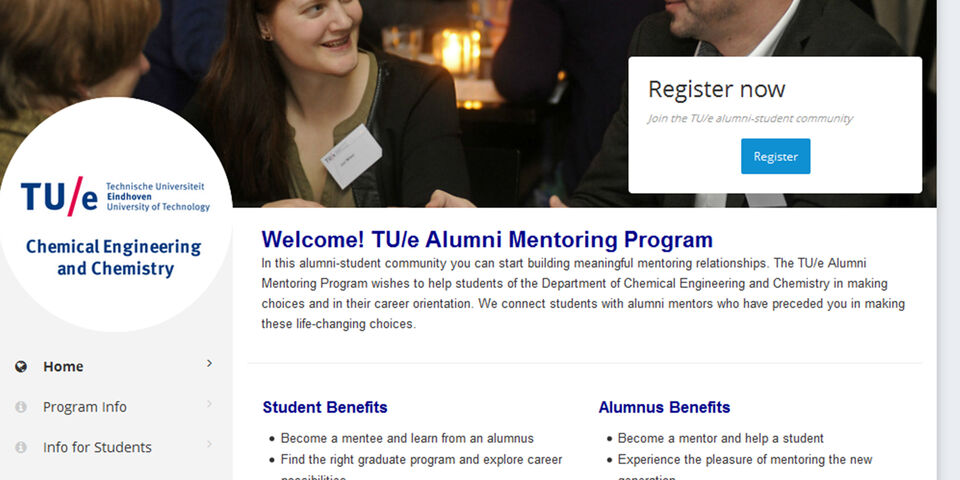Select Info for Students in the sidebar

pyautogui.click(x=97, y=447)
